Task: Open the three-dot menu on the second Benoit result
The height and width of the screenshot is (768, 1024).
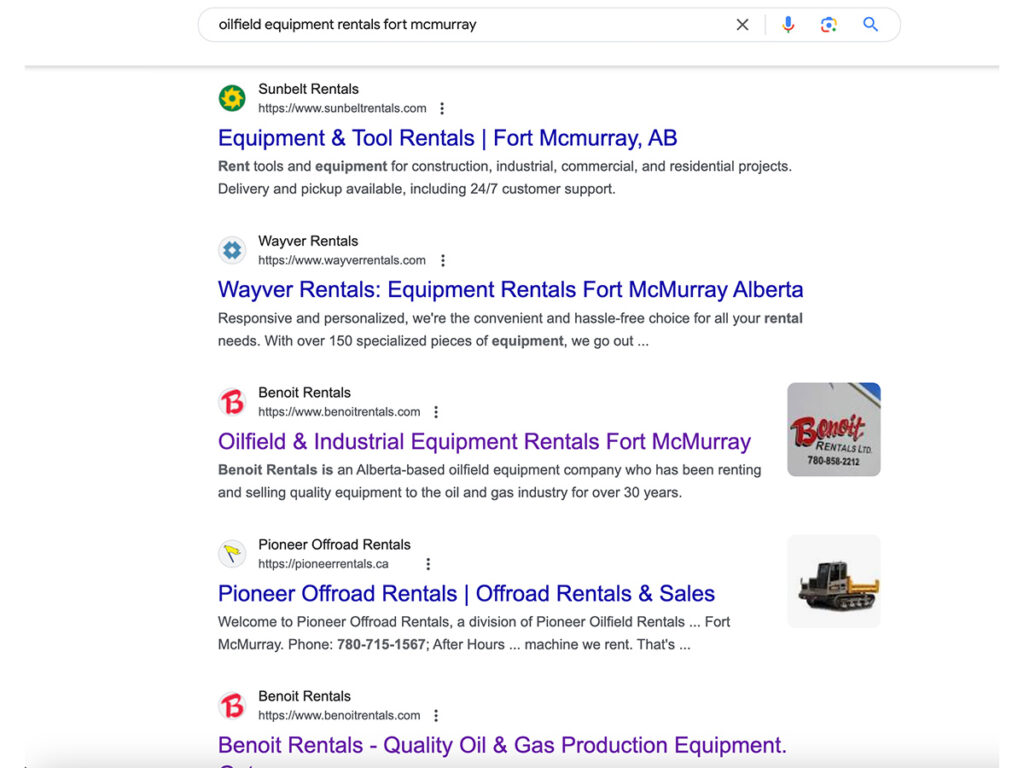Action: [x=436, y=715]
